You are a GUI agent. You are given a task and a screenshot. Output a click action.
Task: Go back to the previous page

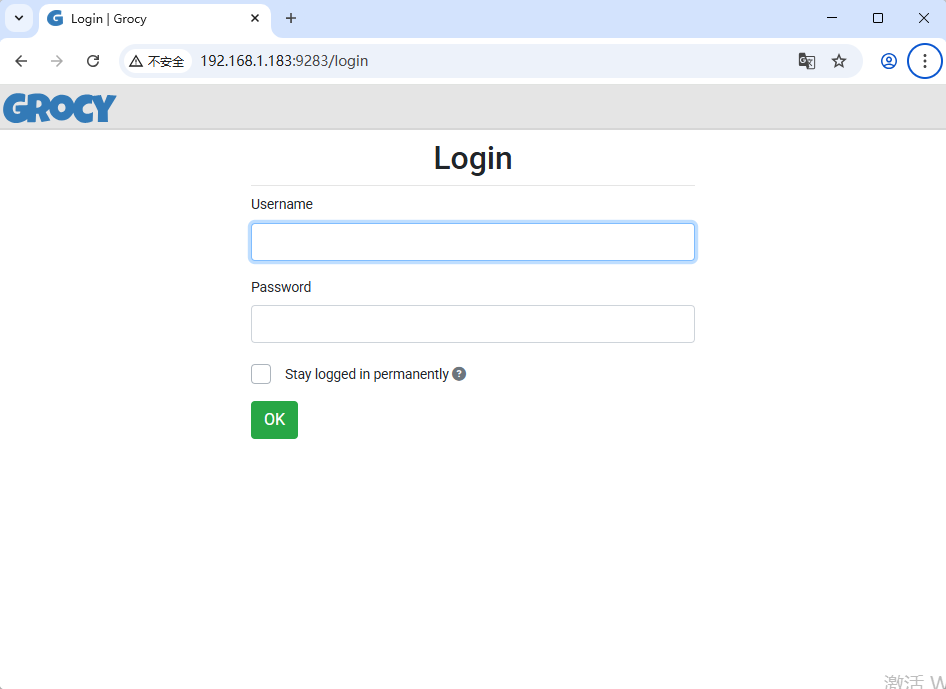[21, 61]
